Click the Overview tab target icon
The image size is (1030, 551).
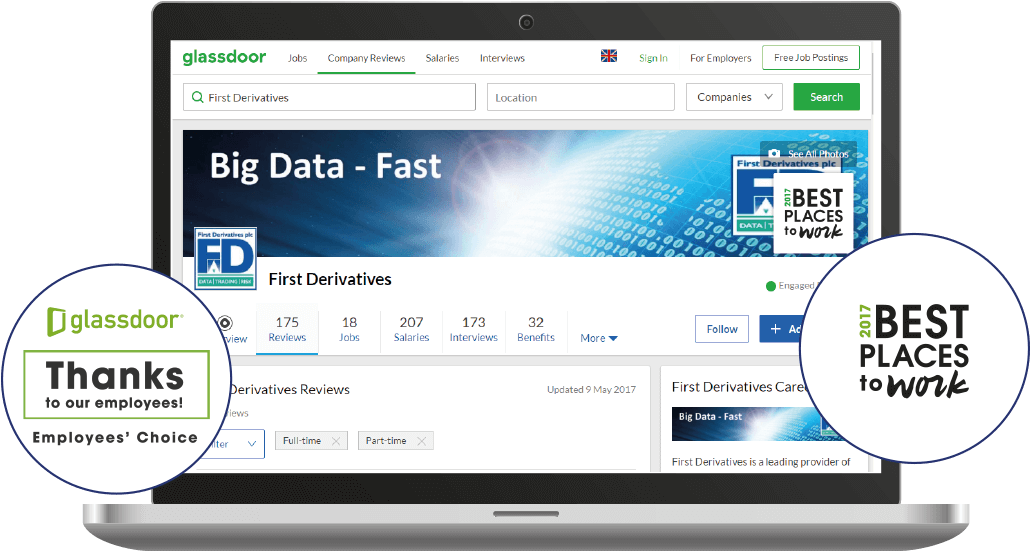(225, 322)
